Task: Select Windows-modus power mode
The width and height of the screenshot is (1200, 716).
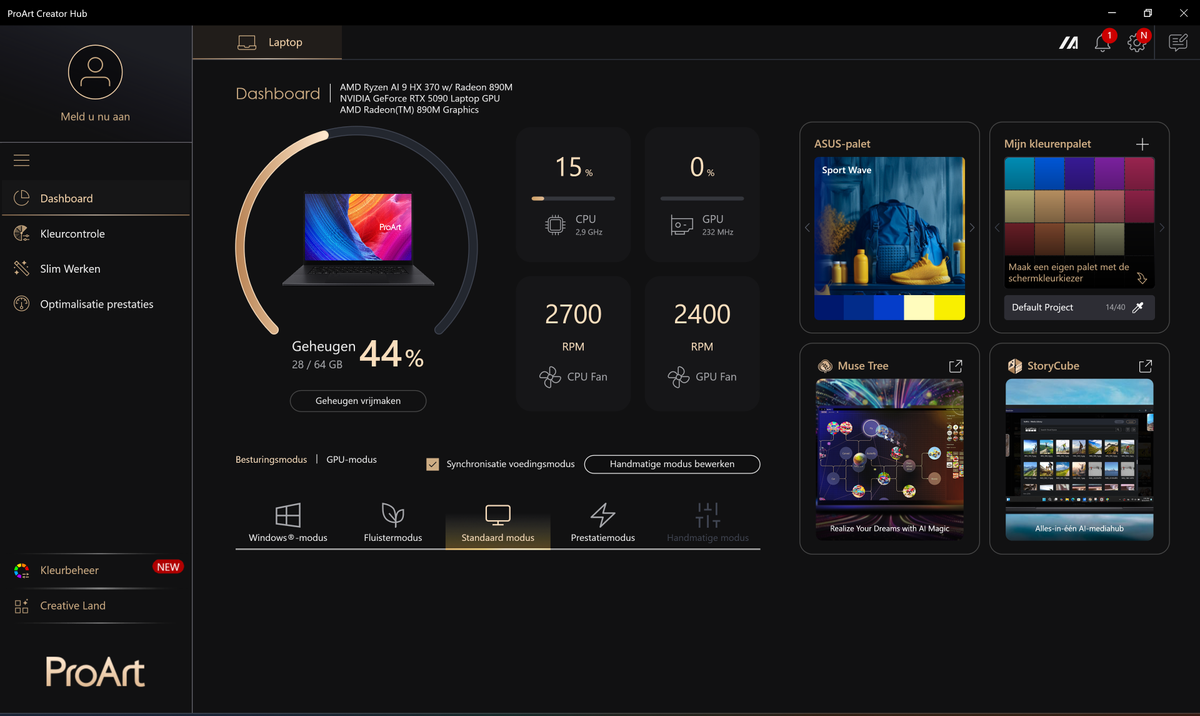Action: pos(288,524)
